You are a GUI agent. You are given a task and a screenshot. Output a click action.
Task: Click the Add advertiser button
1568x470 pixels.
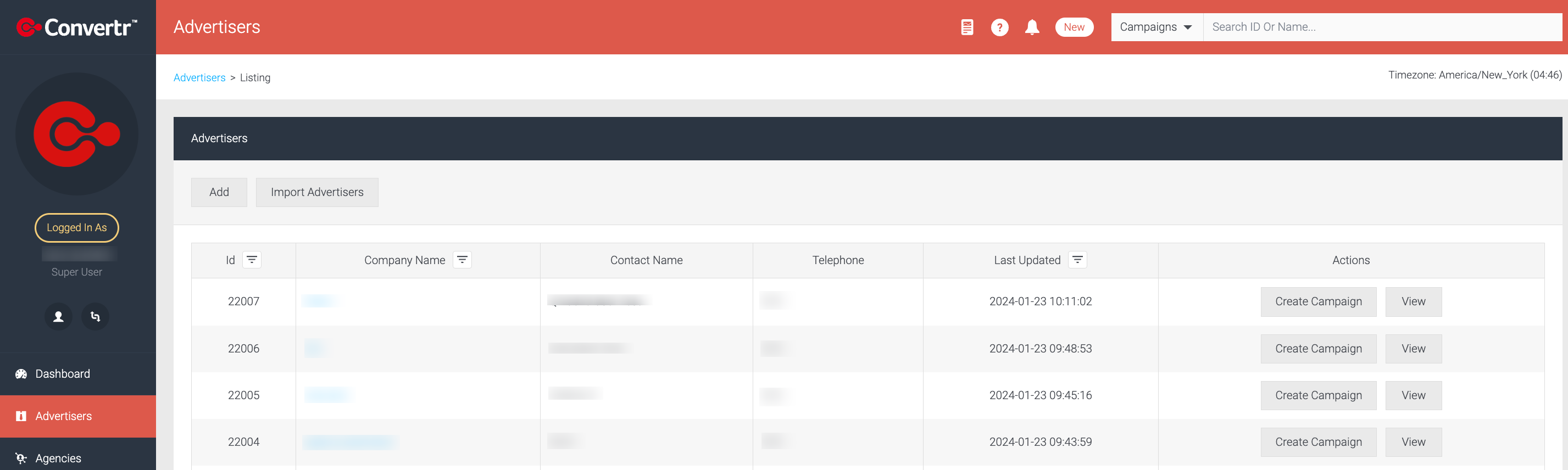point(219,193)
